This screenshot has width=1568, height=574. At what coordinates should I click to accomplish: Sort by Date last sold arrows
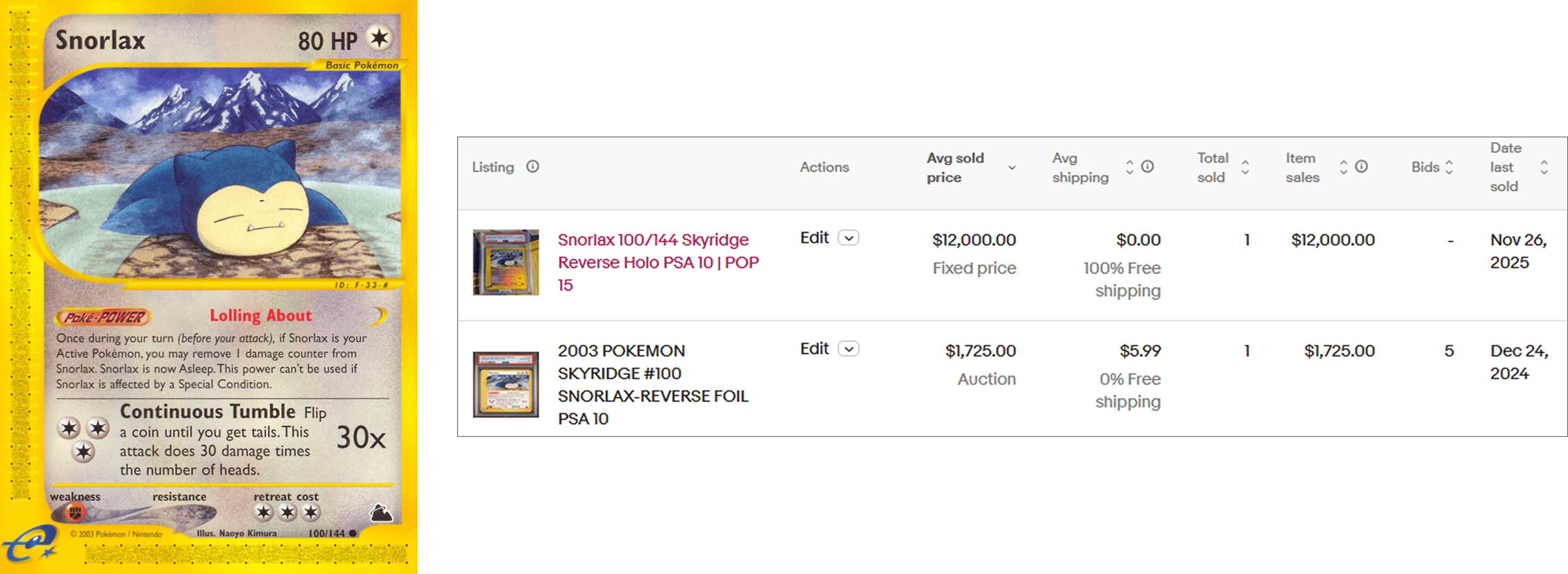(x=1544, y=167)
